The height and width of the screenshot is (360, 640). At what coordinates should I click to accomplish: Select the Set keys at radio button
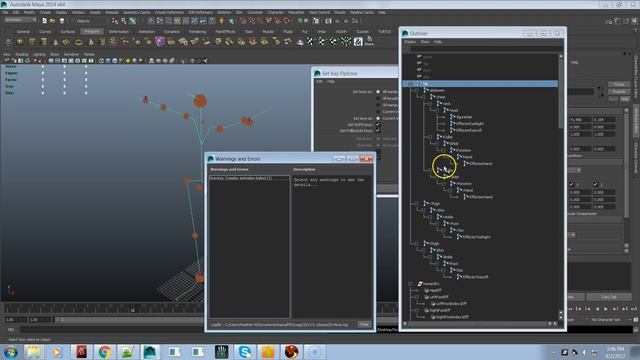378,118
